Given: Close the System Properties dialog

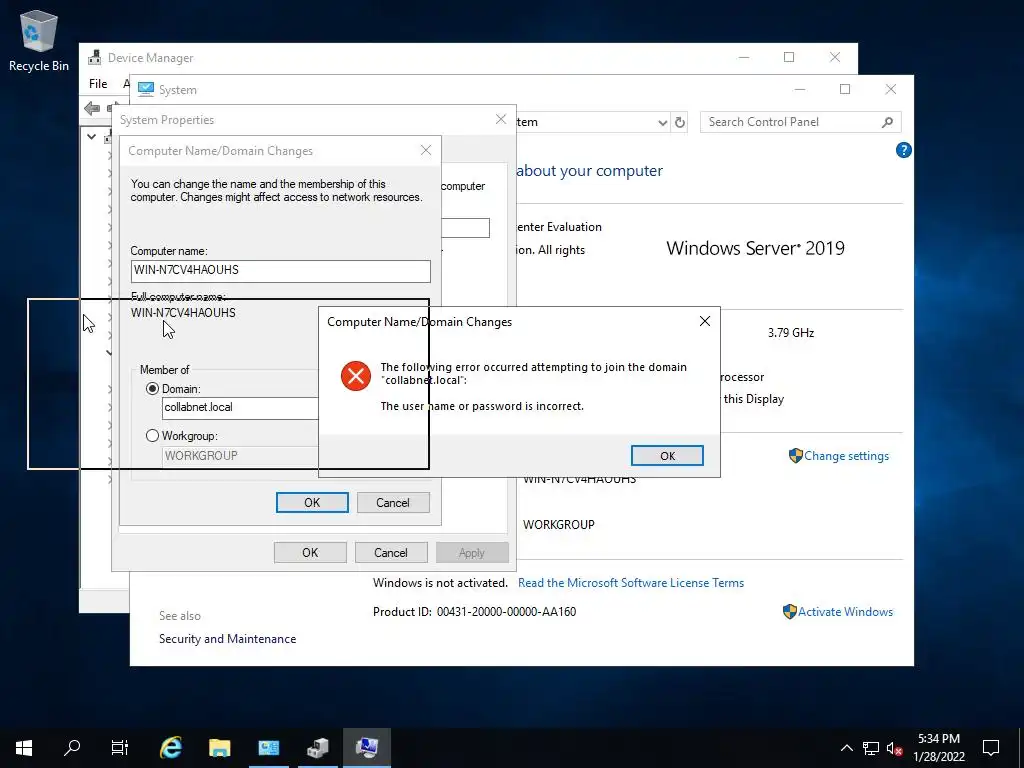Looking at the screenshot, I should [501, 120].
